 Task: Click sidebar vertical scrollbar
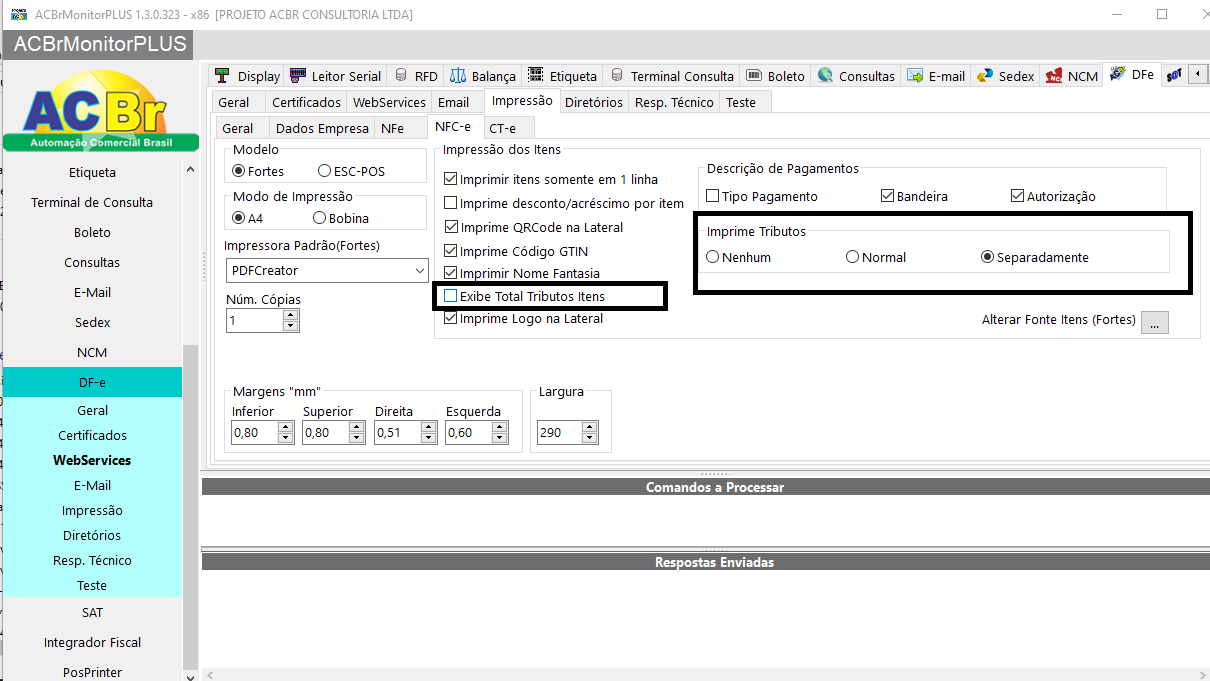pyautogui.click(x=191, y=507)
